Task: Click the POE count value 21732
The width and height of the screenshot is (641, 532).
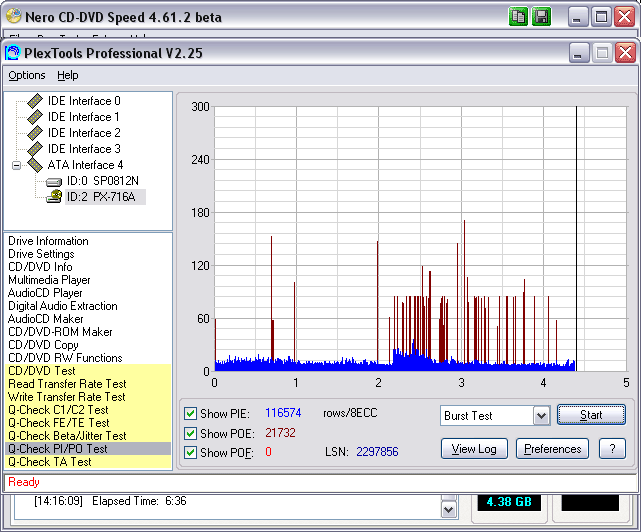Action: (x=280, y=433)
